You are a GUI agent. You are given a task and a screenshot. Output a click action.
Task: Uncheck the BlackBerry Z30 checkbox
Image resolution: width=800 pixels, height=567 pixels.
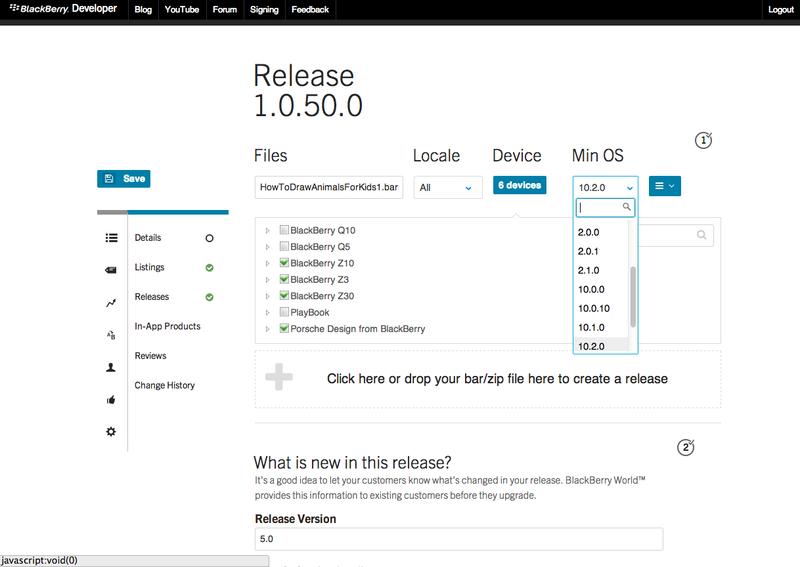(x=284, y=295)
